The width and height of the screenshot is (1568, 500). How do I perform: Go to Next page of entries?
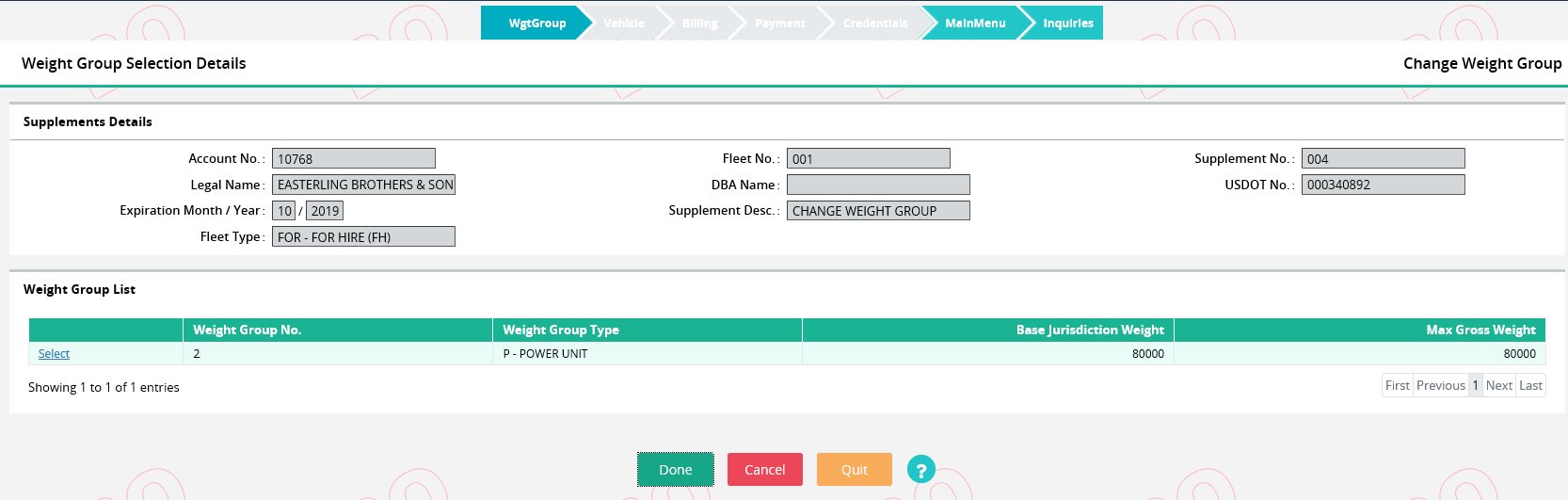(1499, 385)
